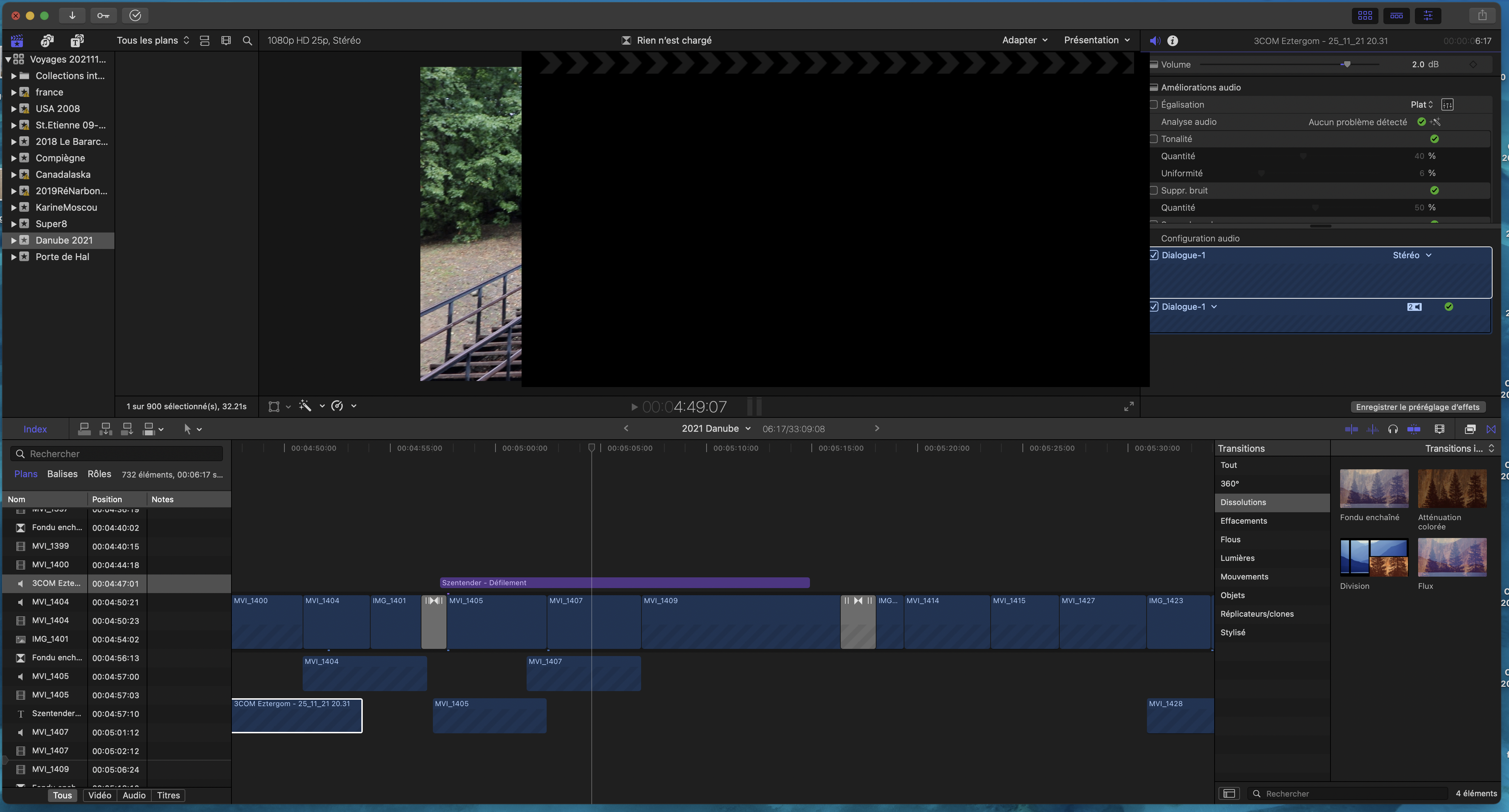The image size is (1509, 812).
Task: Expand the Danube 2021 event
Action: tap(13, 240)
